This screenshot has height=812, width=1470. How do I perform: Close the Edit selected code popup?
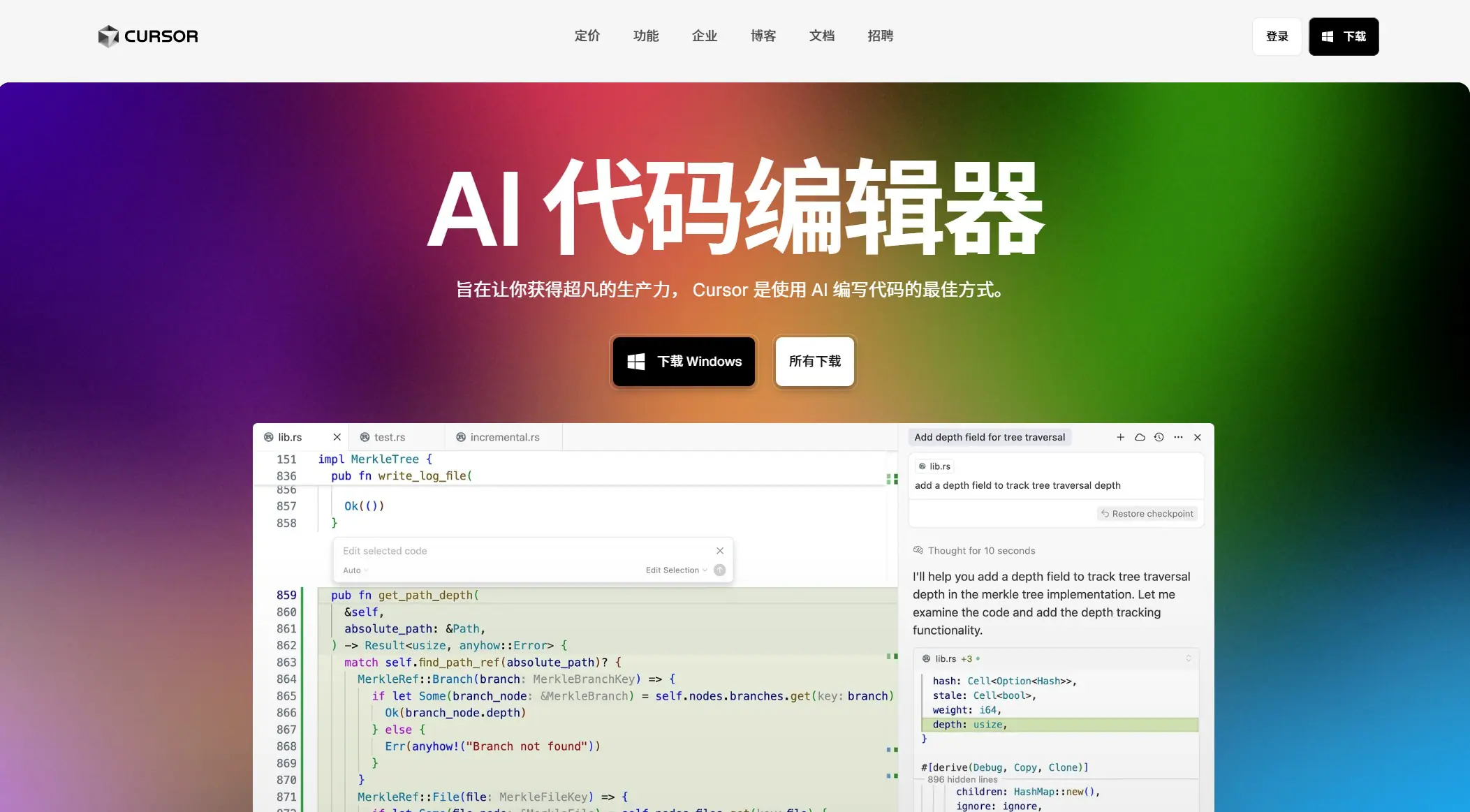[x=720, y=551]
